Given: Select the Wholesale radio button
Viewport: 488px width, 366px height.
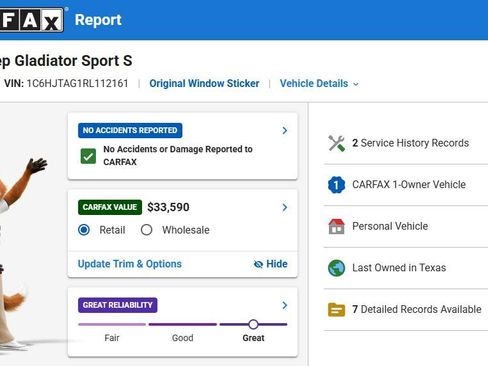Looking at the screenshot, I should [x=146, y=230].
